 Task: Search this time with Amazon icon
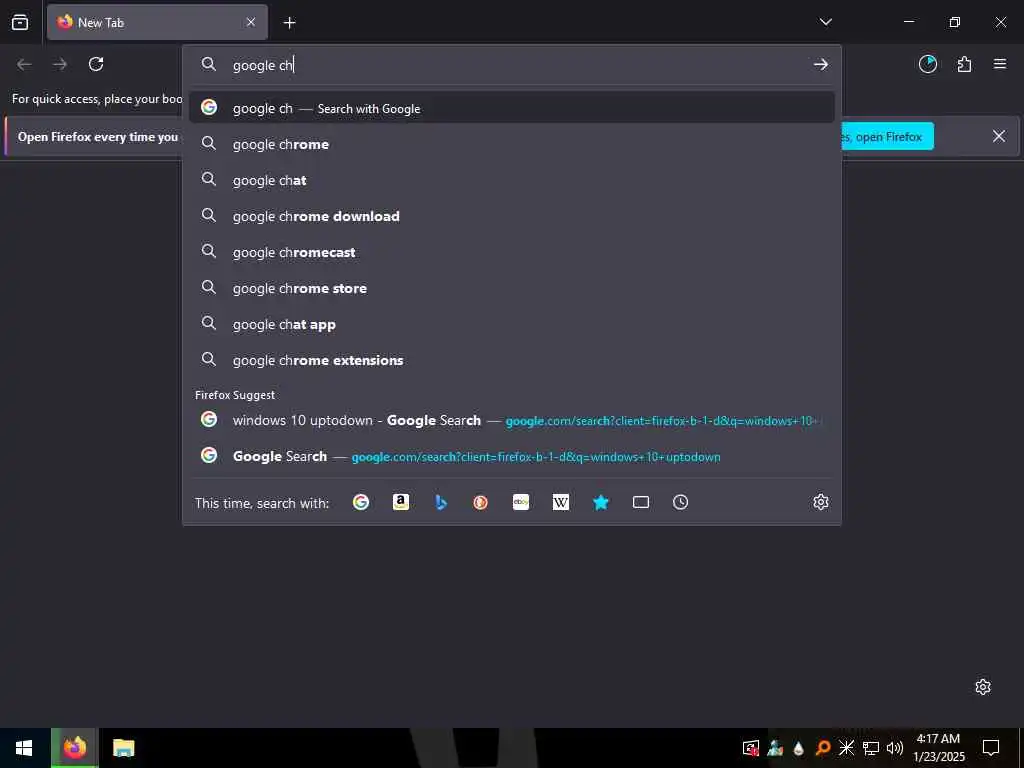tap(400, 502)
